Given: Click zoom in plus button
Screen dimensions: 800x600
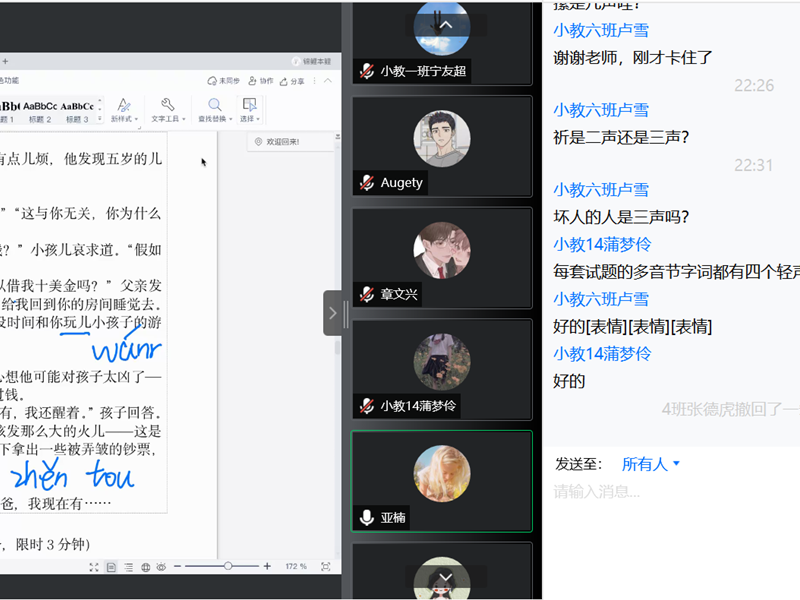Looking at the screenshot, I should 267,567.
